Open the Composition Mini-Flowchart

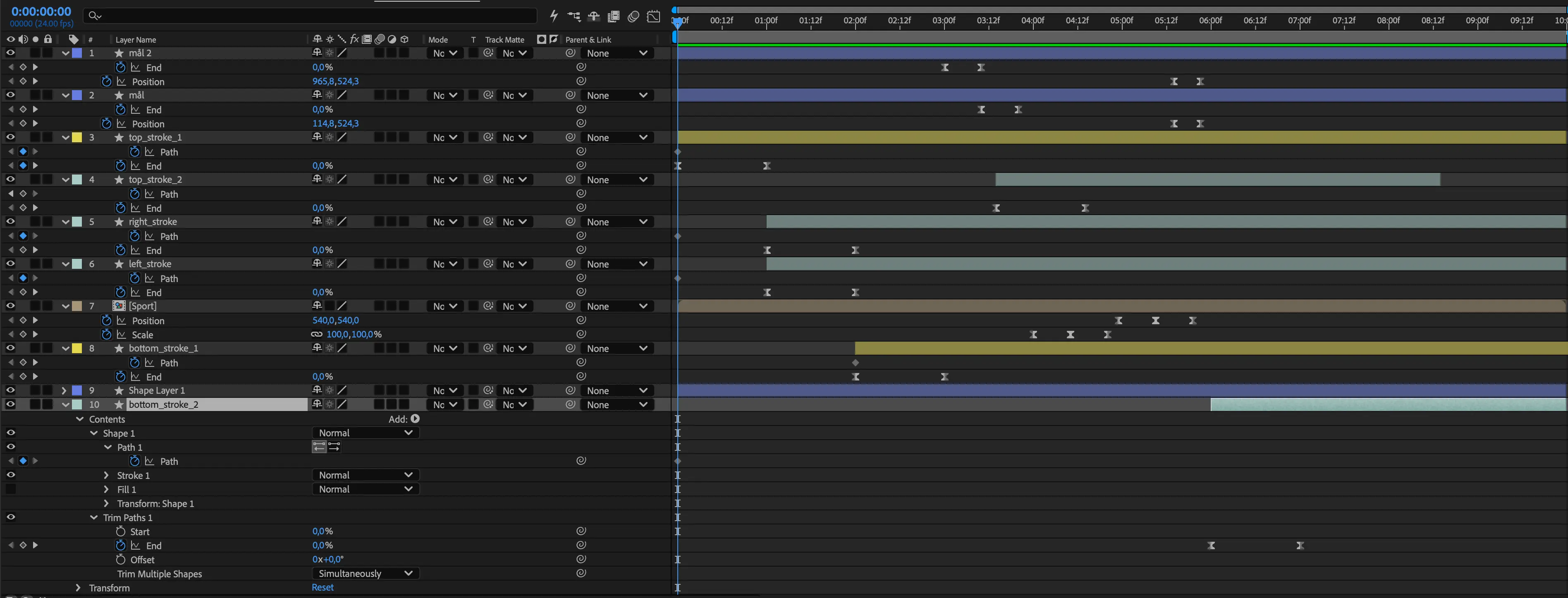tap(574, 17)
